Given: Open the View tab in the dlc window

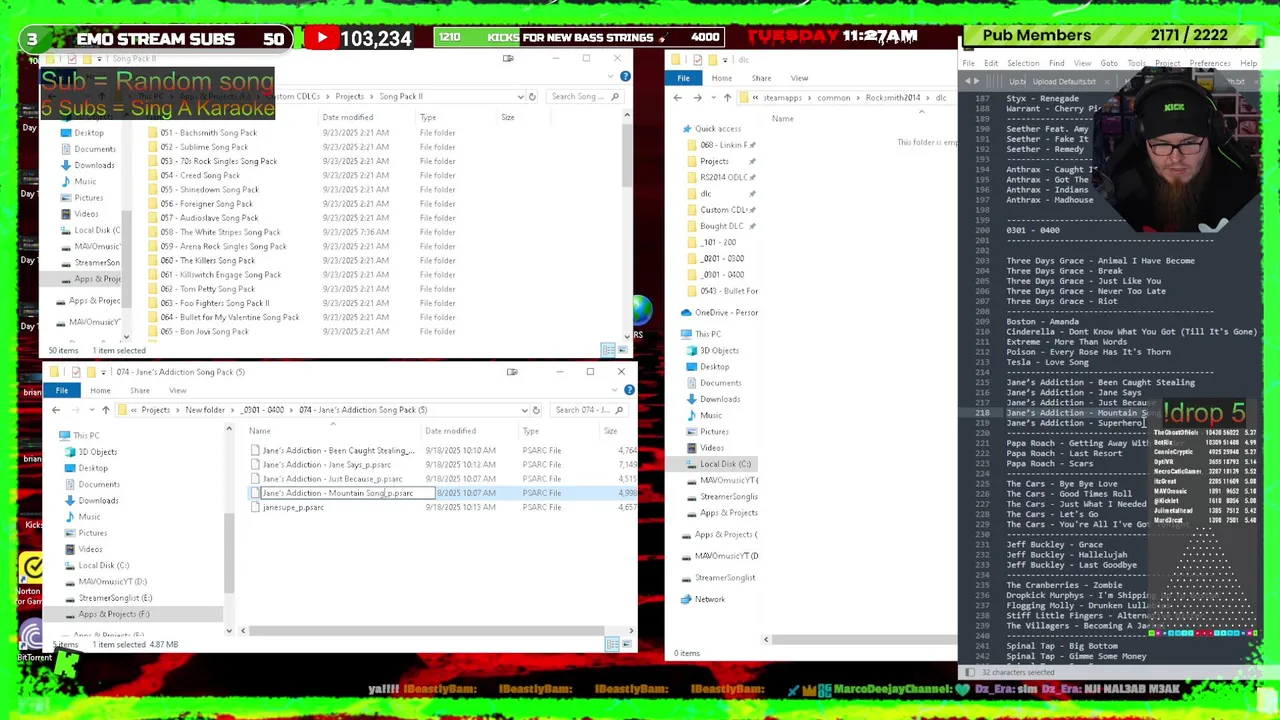Looking at the screenshot, I should 799,78.
